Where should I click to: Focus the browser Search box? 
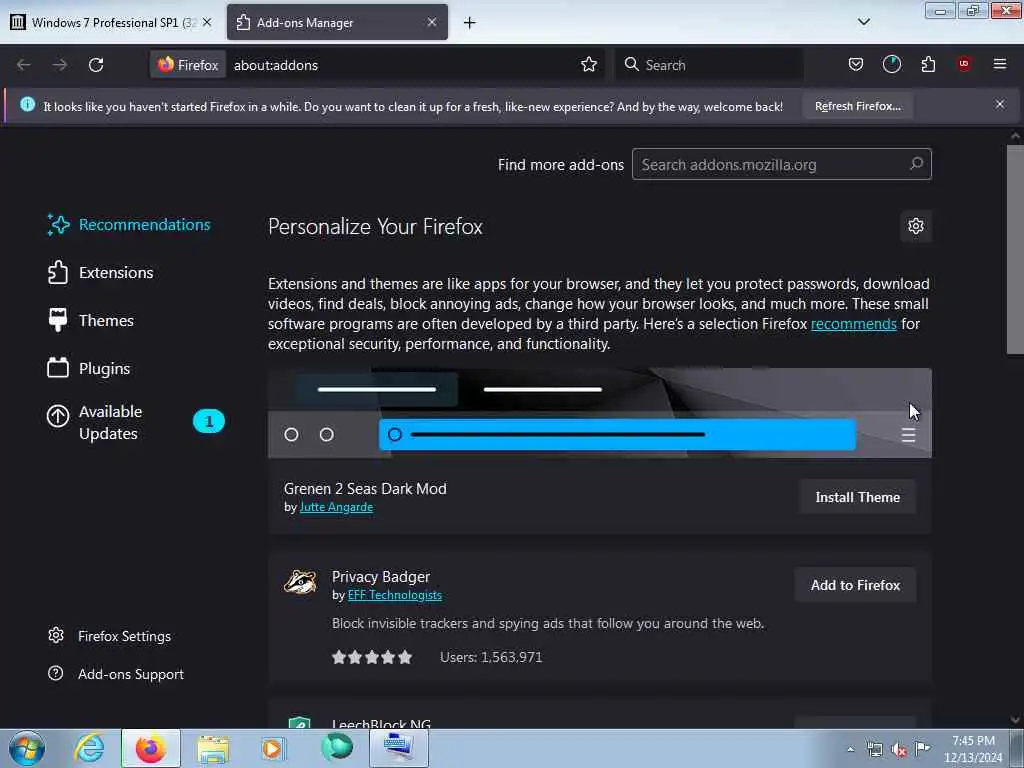(709, 65)
